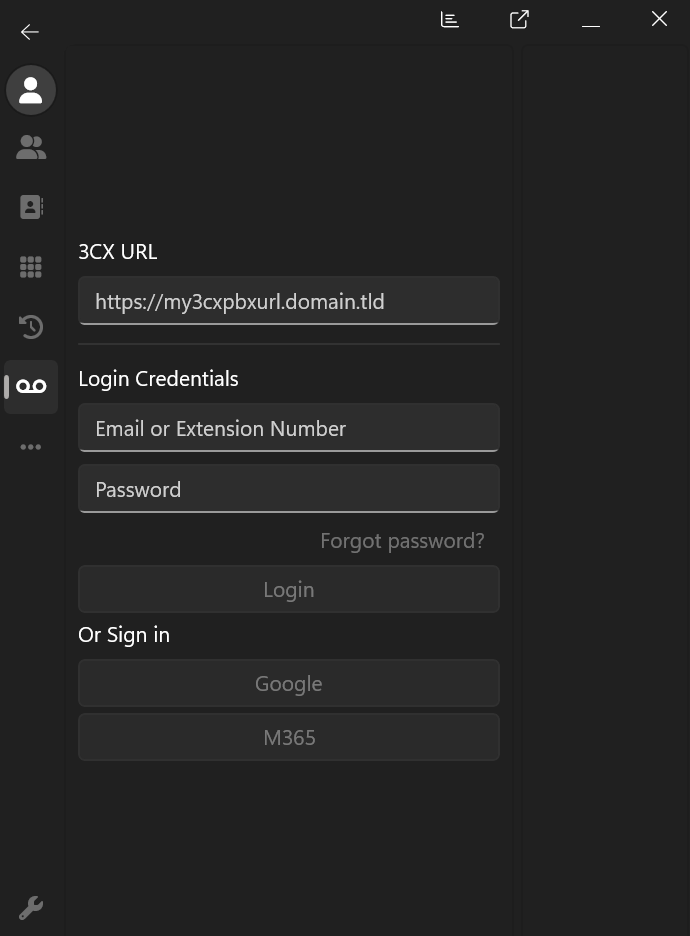Open the voicemail icon in sidebar

click(x=31, y=387)
